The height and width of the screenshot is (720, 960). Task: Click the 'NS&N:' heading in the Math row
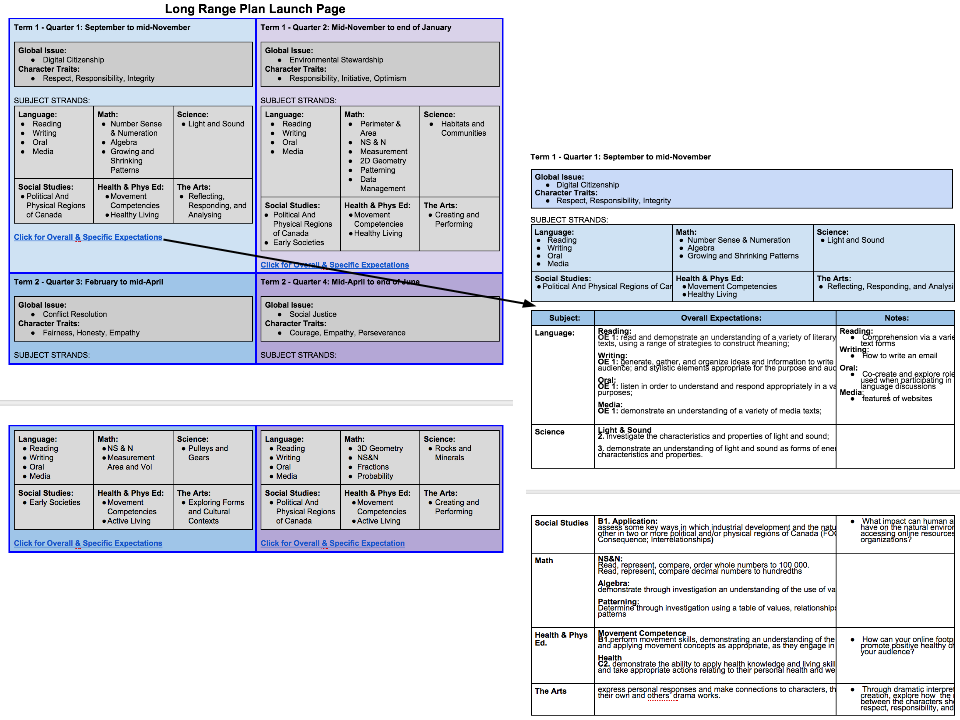click(x=610, y=559)
